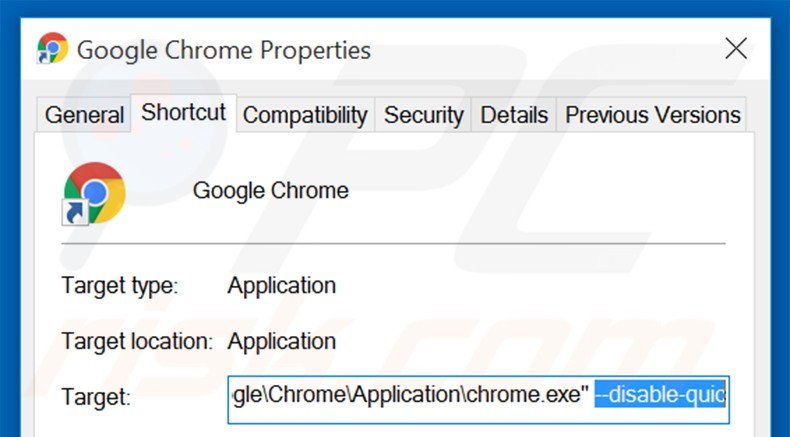
Task: Switch to the General tab
Action: coord(85,116)
